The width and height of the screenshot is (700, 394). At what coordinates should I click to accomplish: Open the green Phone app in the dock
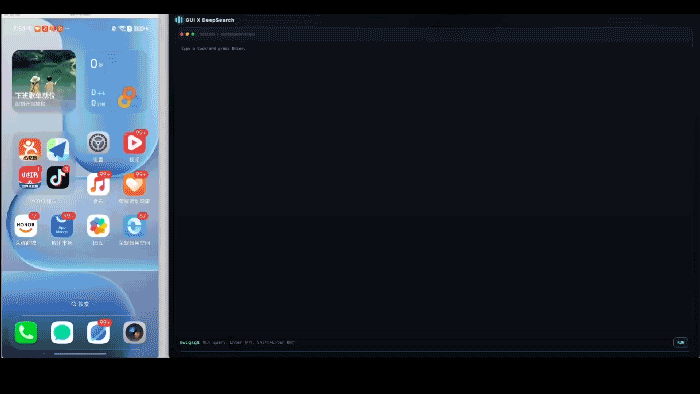pyautogui.click(x=26, y=332)
